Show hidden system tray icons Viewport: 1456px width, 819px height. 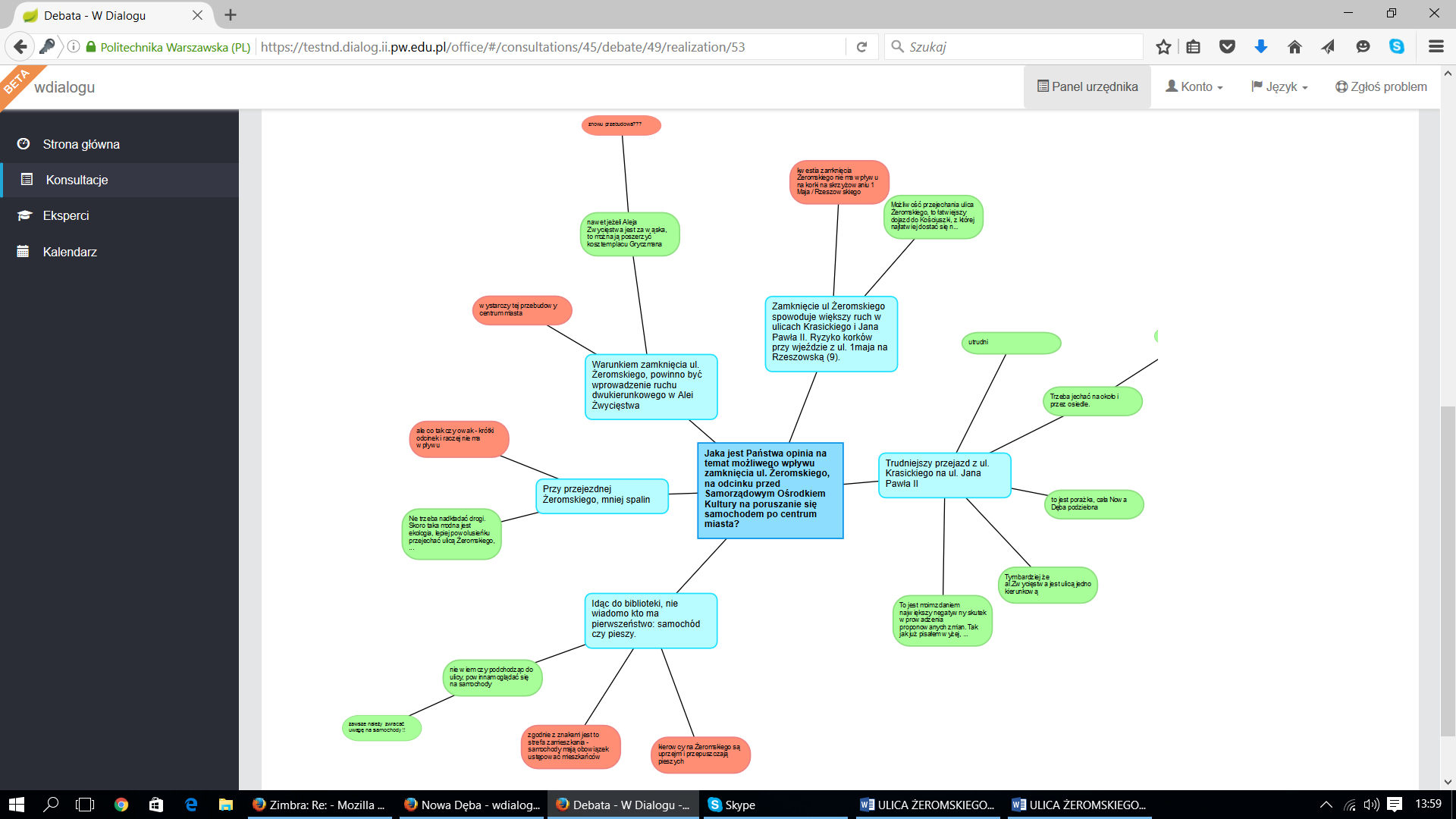(1326, 805)
